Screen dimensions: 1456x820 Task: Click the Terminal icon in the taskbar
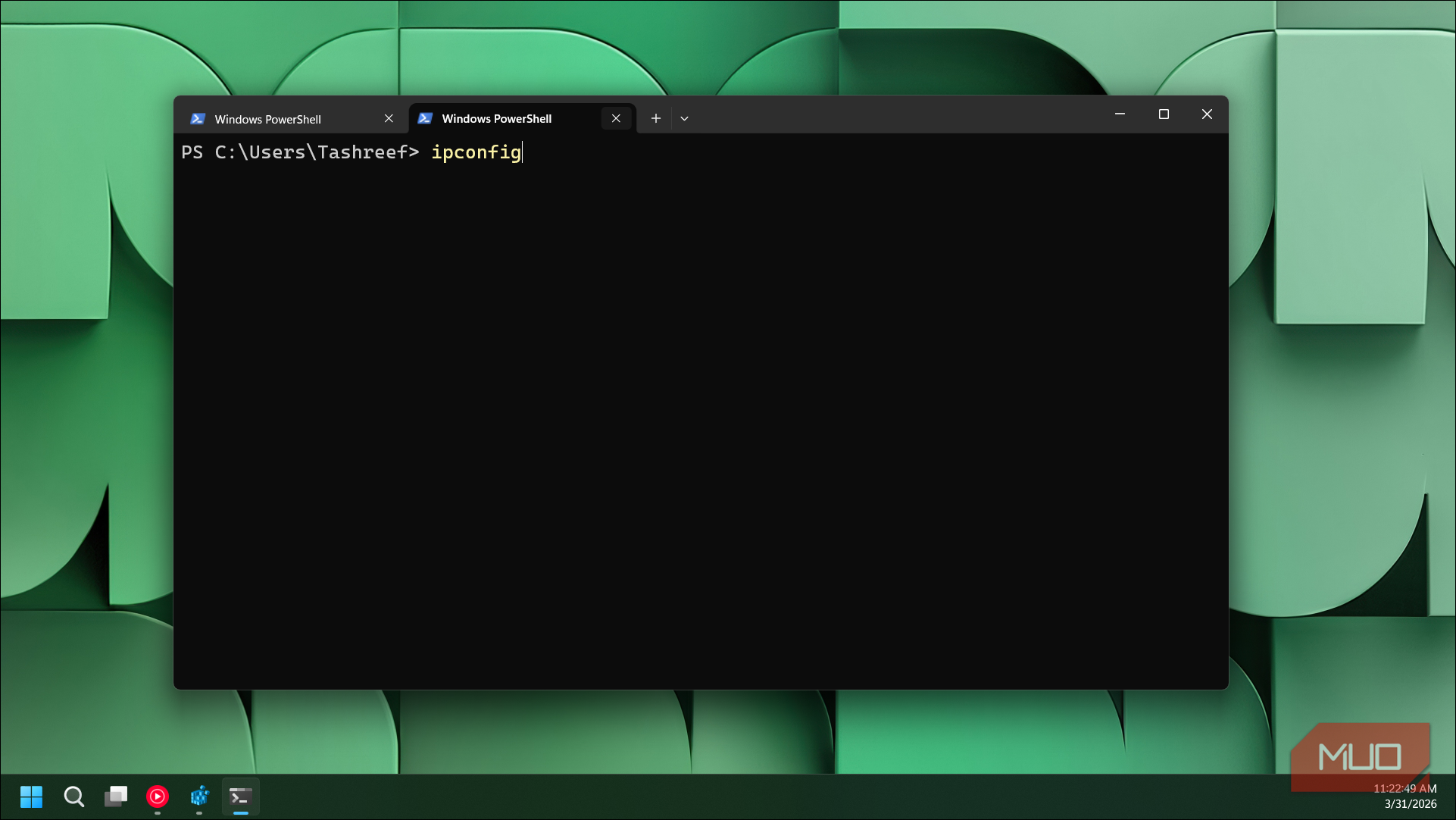(241, 797)
